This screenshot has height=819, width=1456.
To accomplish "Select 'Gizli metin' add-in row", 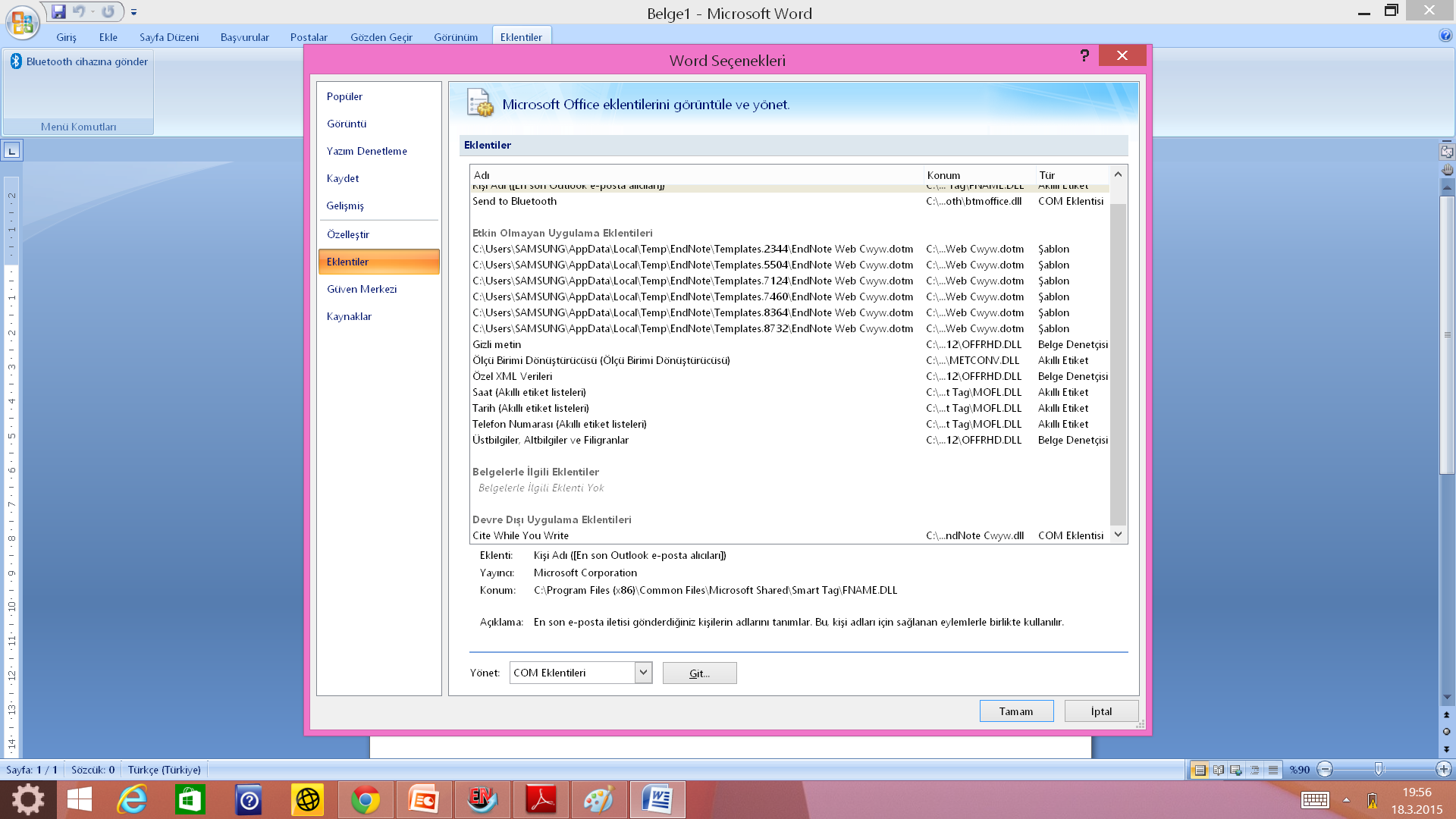I will [x=789, y=344].
